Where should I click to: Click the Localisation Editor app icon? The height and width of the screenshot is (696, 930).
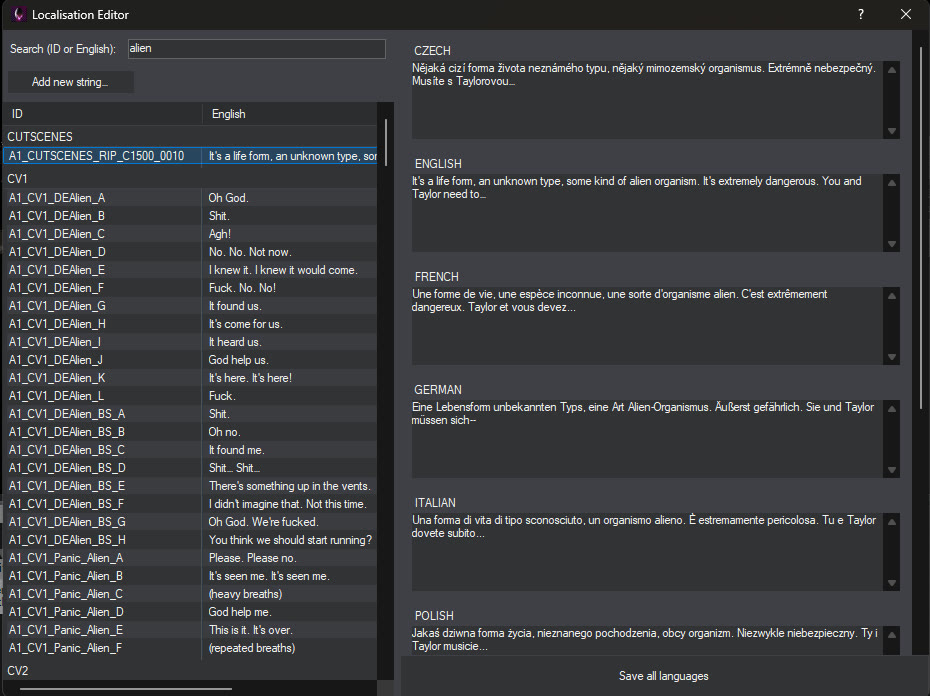(x=18, y=14)
